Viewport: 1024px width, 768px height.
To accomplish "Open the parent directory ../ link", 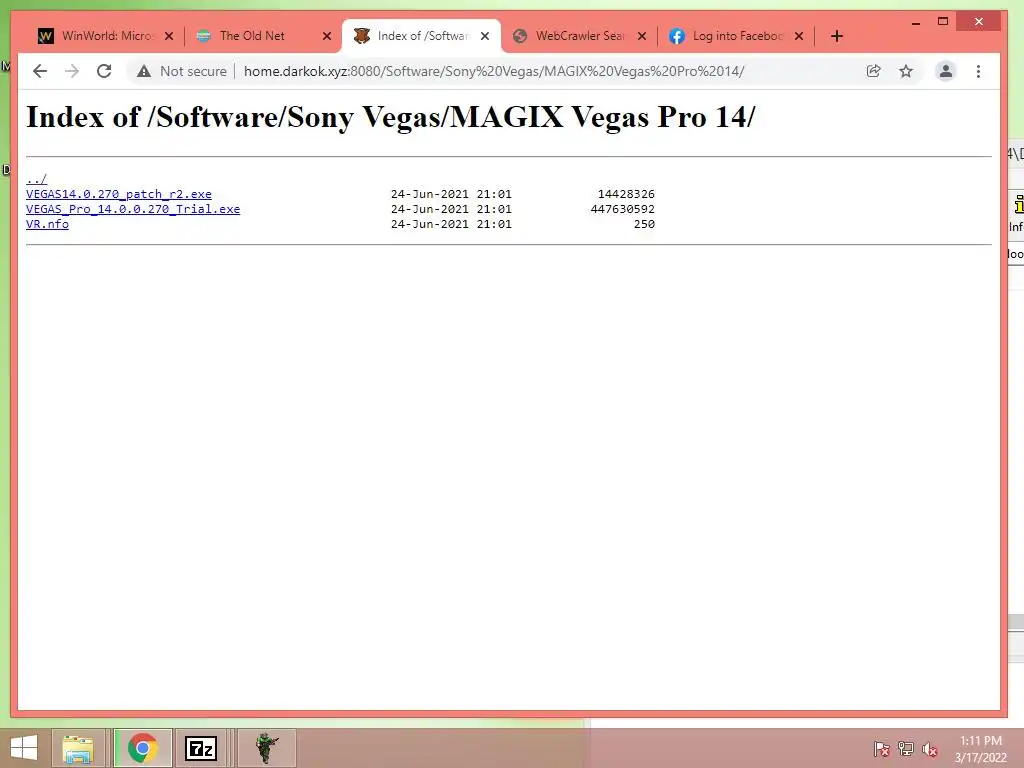I will [x=37, y=179].
